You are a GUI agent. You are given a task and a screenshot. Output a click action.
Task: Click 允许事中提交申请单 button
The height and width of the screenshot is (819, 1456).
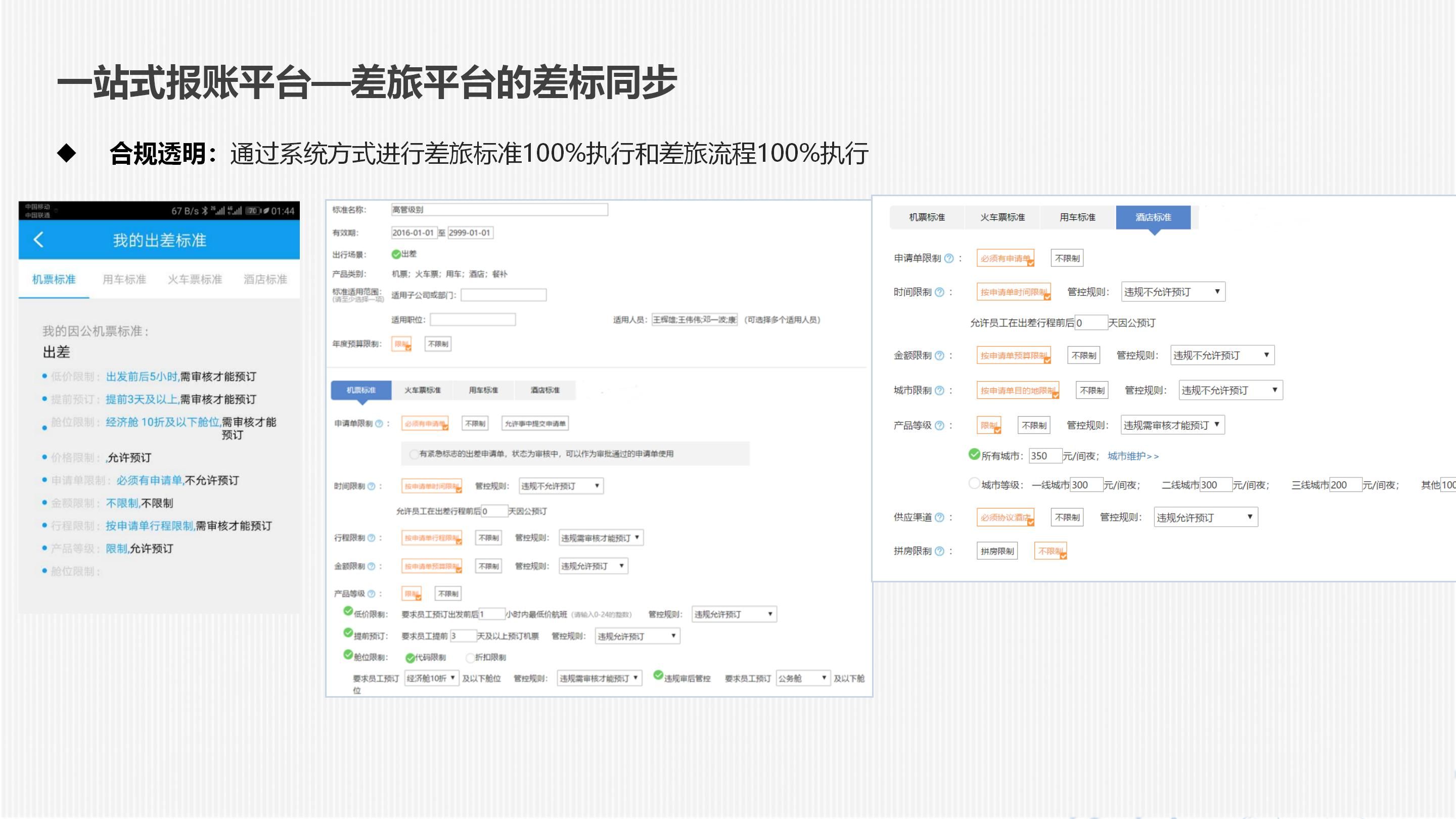(535, 423)
